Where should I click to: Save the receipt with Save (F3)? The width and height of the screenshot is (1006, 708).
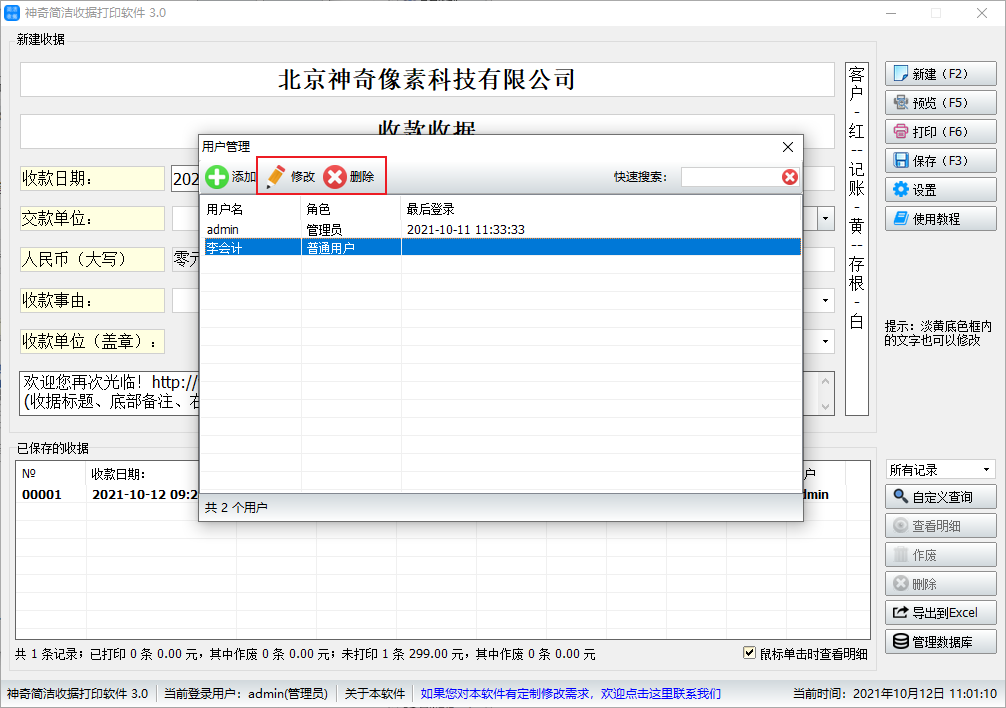pos(940,161)
